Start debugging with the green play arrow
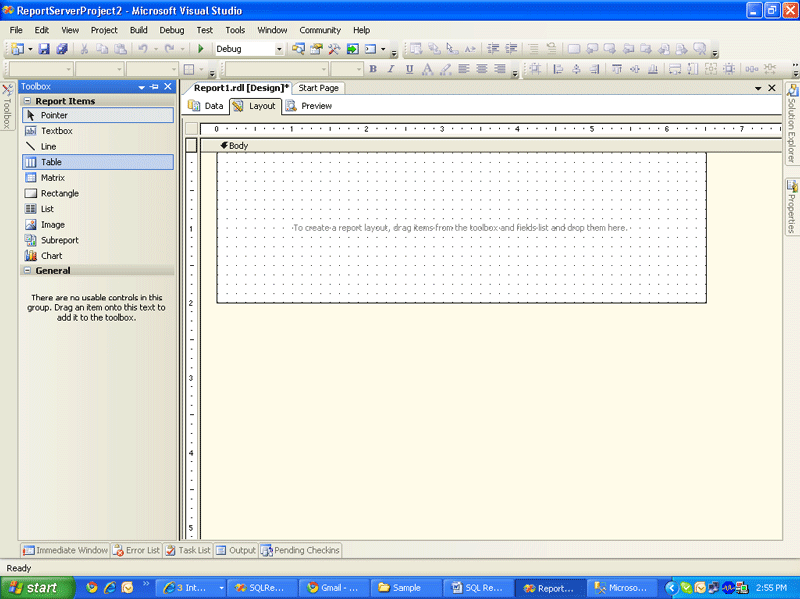This screenshot has height=599, width=800. 201,49
